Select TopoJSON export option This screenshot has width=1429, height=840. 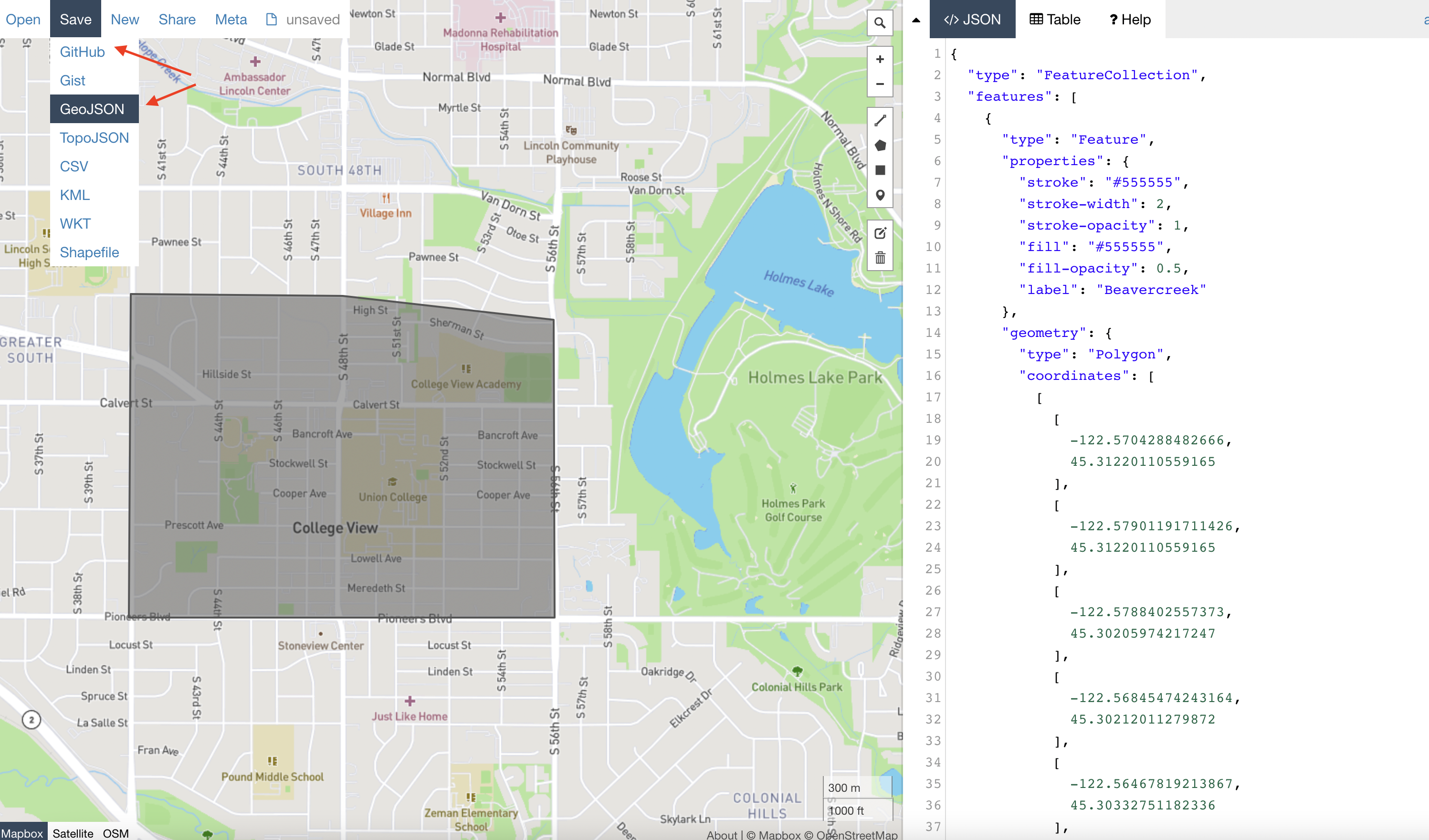click(x=94, y=138)
